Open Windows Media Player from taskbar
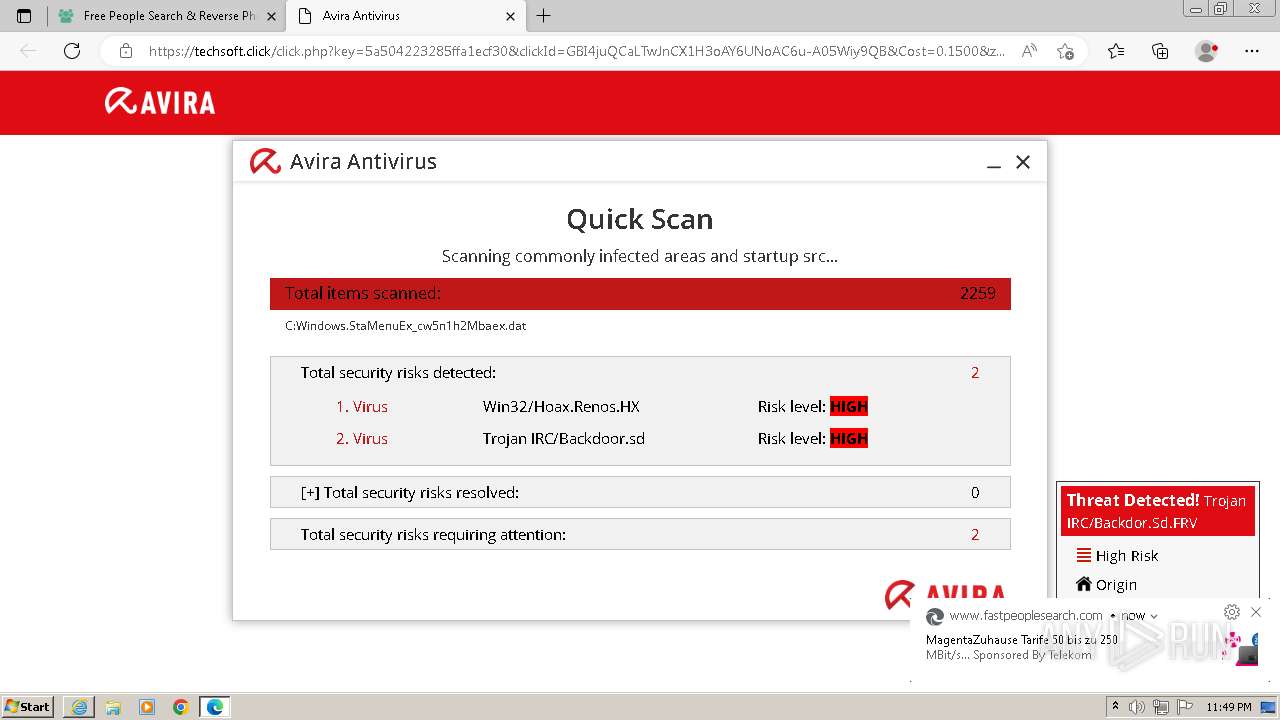 [x=147, y=707]
